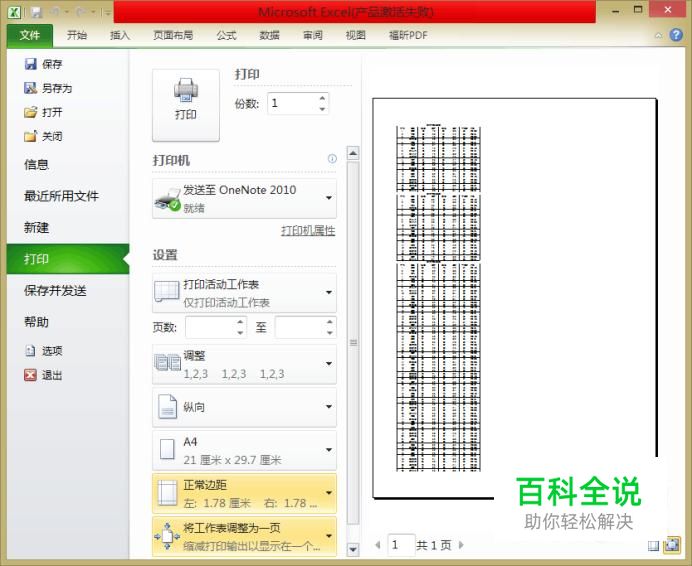Screen dimensions: 692x566
Task: Open Save & Send (保存并发送)
Action: (55, 291)
